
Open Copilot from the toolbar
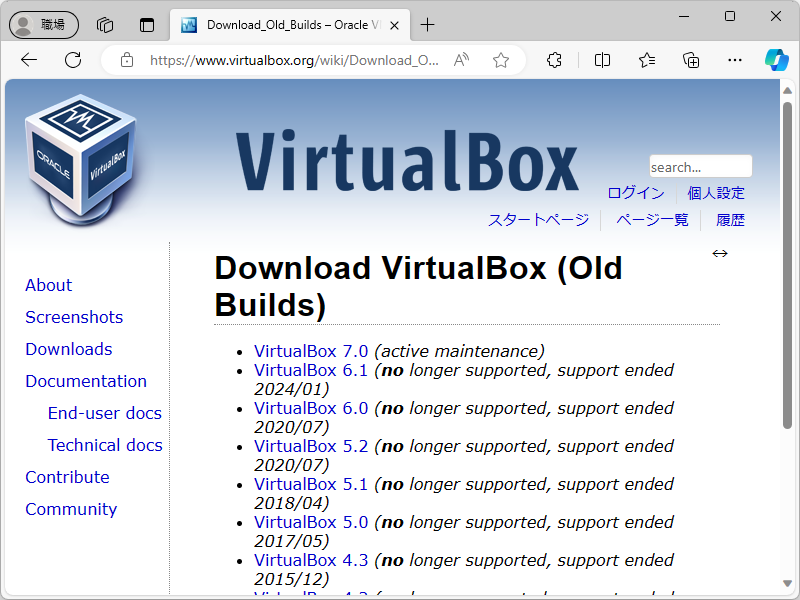pos(776,60)
